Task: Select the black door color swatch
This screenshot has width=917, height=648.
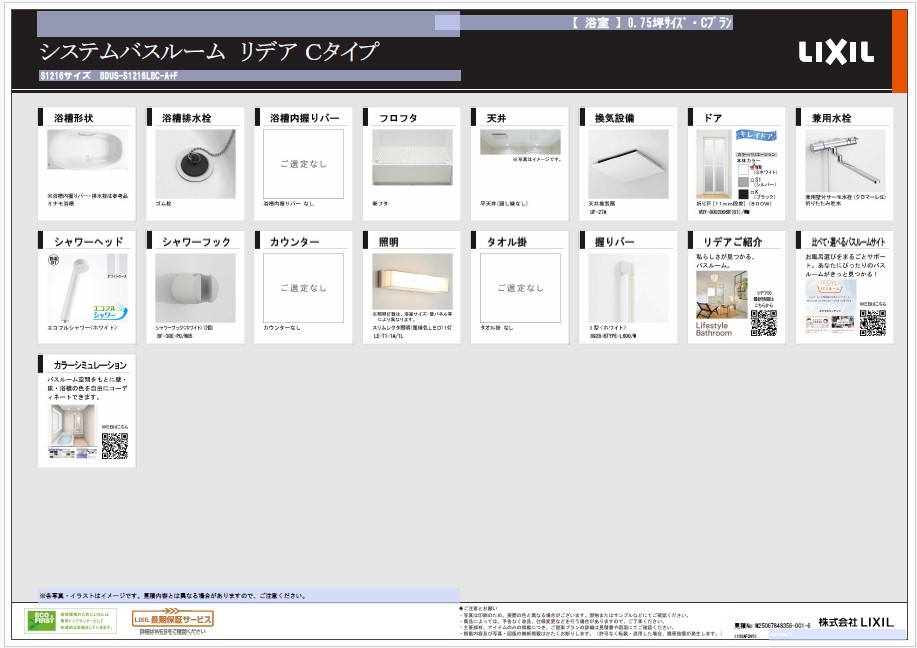Action: click(743, 194)
